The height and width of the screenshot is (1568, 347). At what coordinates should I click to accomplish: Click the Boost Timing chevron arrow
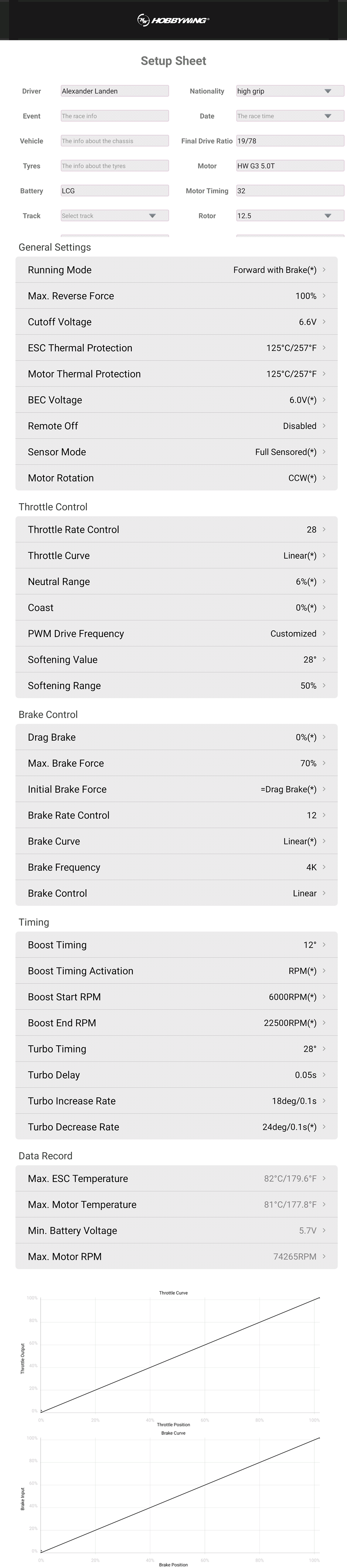(x=324, y=945)
